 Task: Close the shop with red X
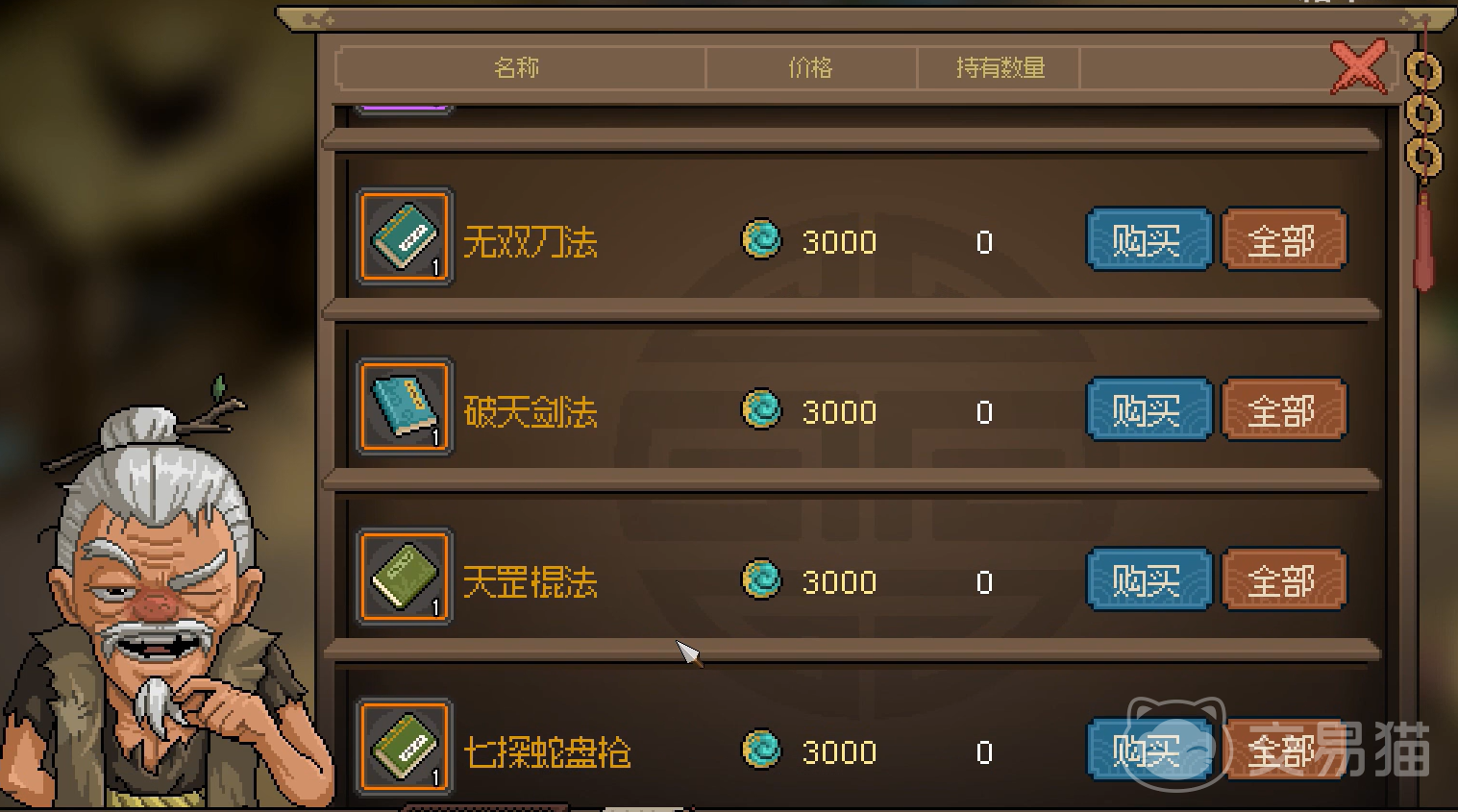1358,66
